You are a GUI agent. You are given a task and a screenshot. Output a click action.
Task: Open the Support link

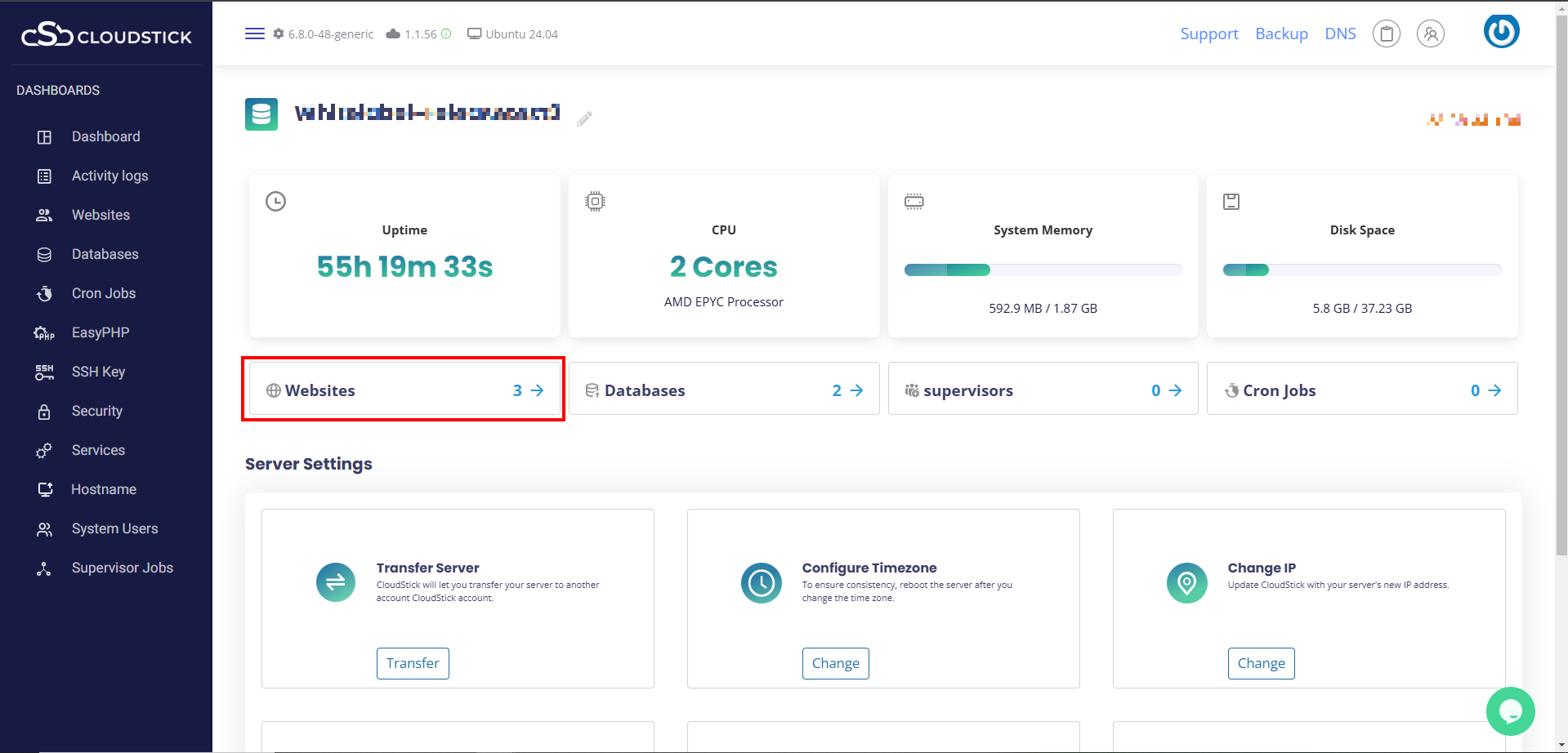[1208, 33]
